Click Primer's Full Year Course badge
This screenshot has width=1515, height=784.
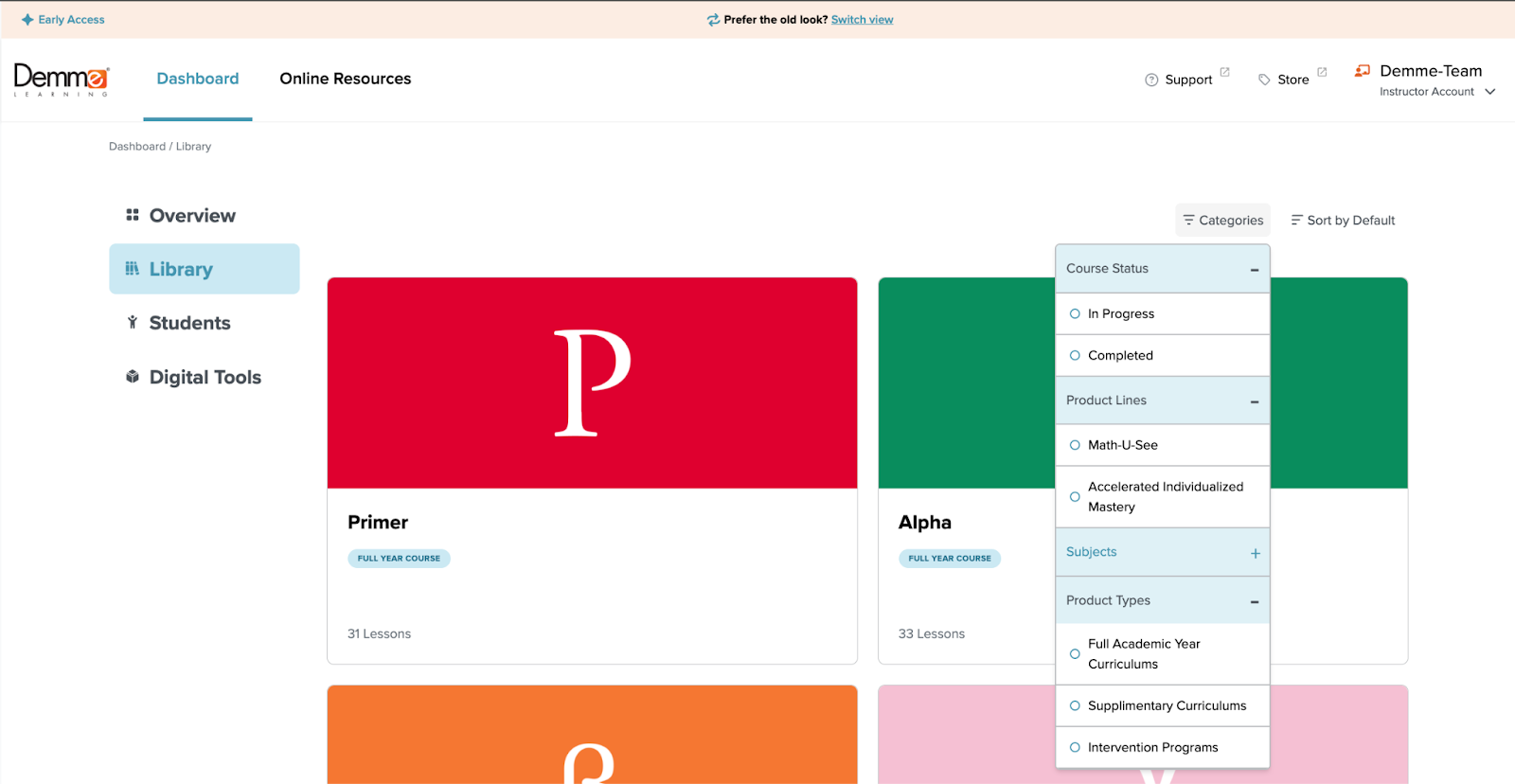(399, 559)
